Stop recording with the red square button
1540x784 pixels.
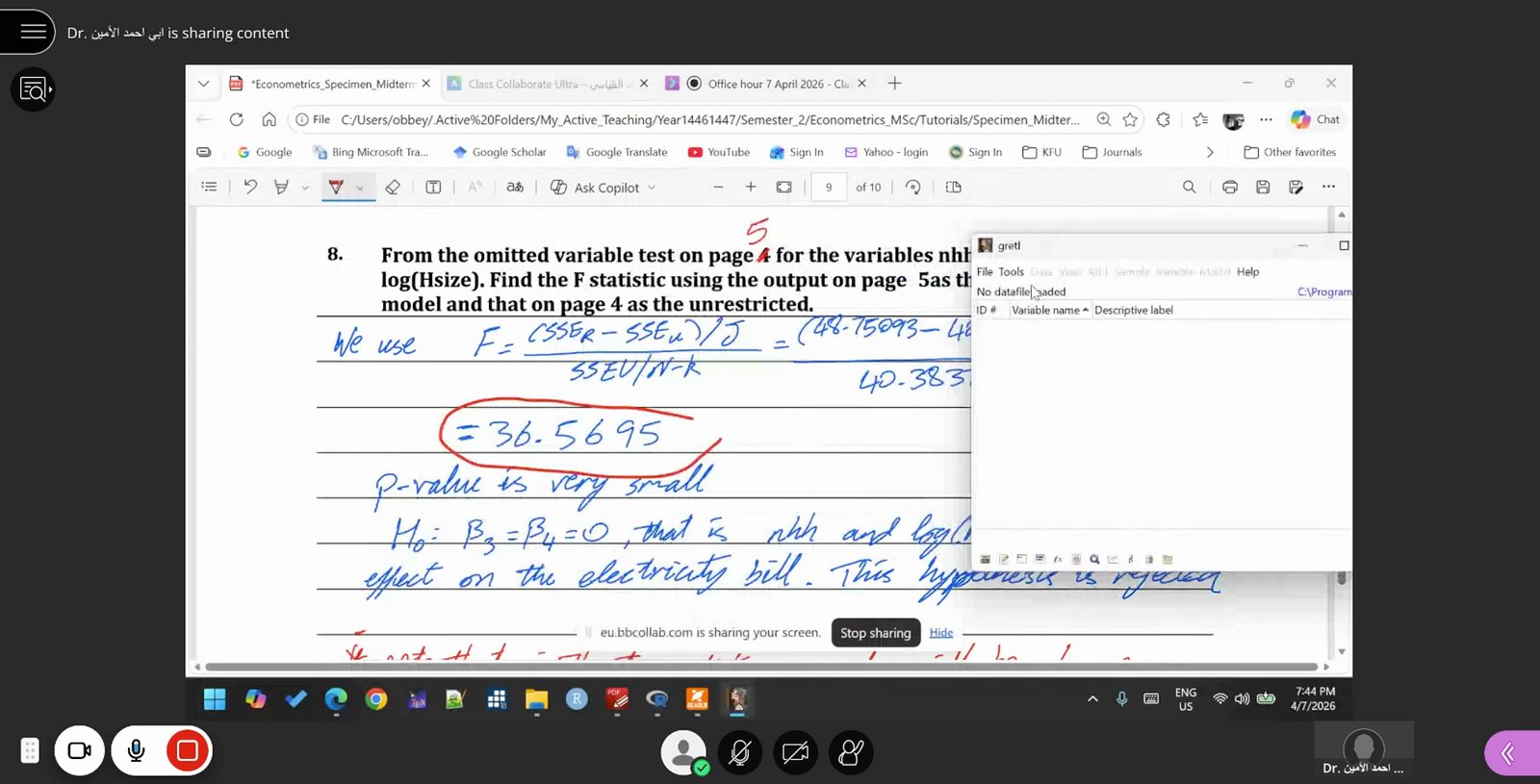[x=188, y=750]
